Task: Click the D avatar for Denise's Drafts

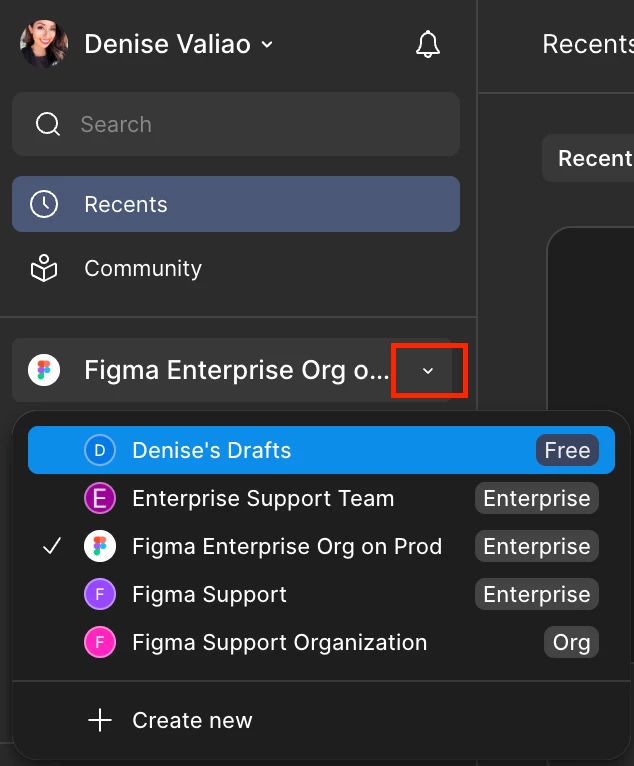Action: pyautogui.click(x=100, y=450)
